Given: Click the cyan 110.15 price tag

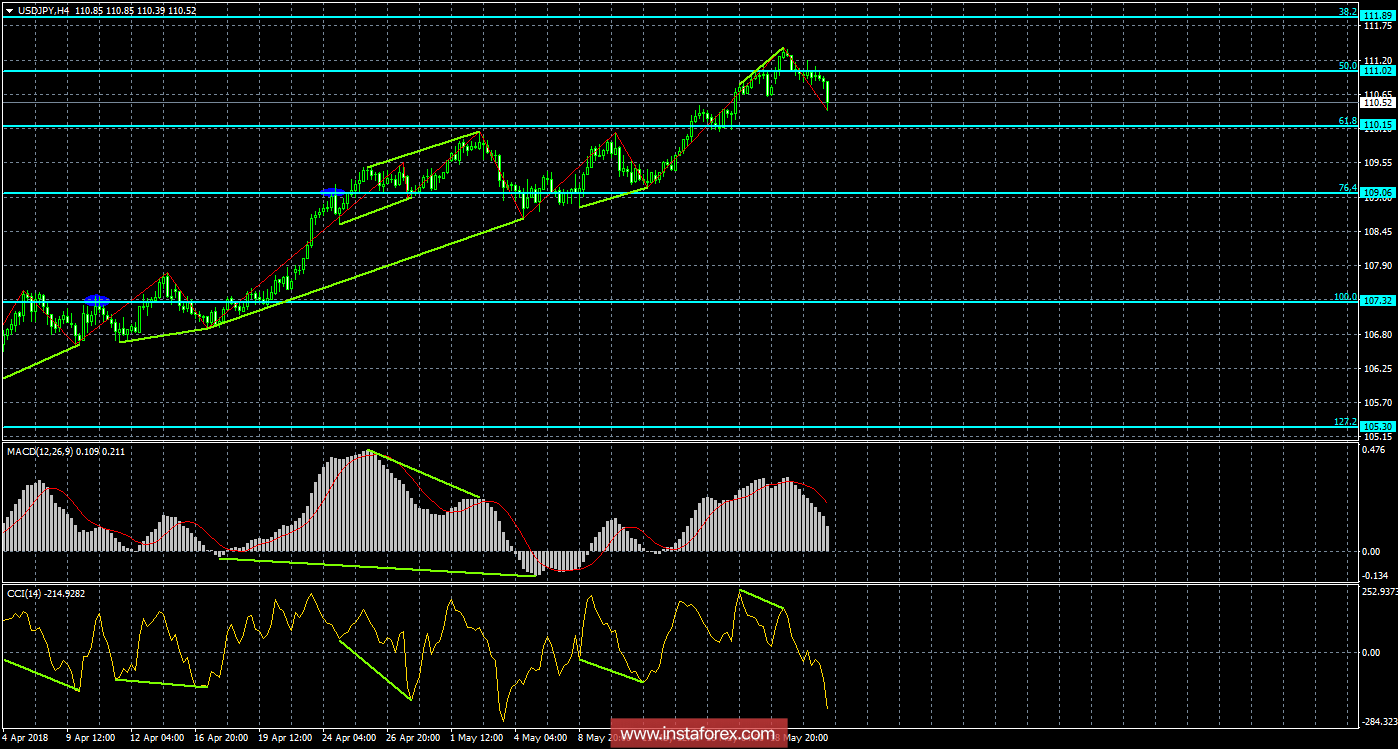Looking at the screenshot, I should click(x=1378, y=126).
